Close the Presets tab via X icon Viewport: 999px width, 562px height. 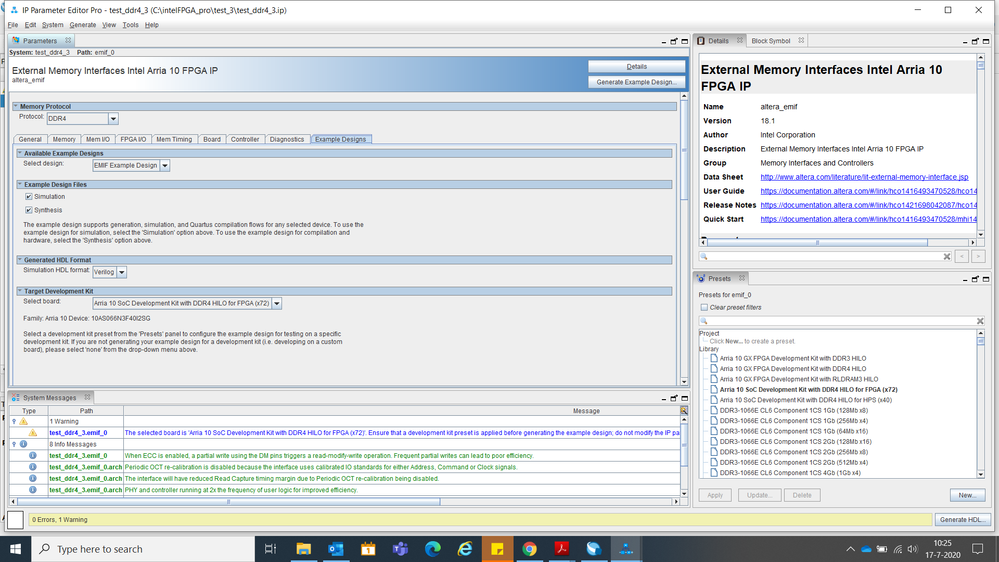(742, 278)
